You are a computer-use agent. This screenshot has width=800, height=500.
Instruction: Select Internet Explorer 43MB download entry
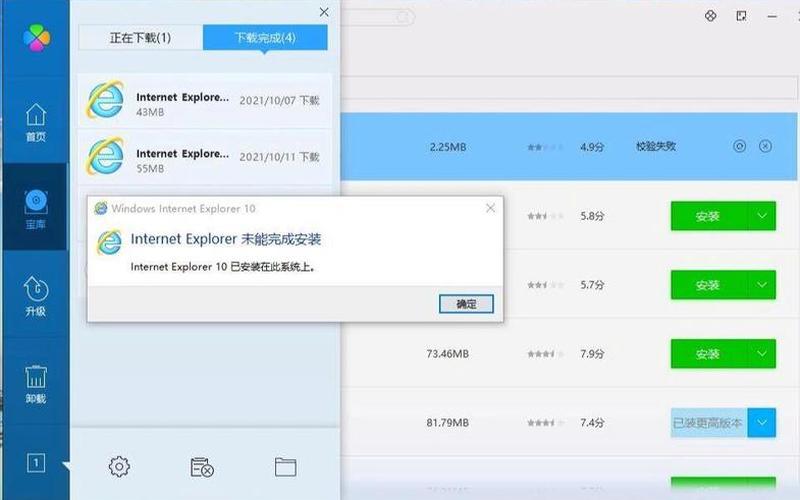(x=205, y=101)
